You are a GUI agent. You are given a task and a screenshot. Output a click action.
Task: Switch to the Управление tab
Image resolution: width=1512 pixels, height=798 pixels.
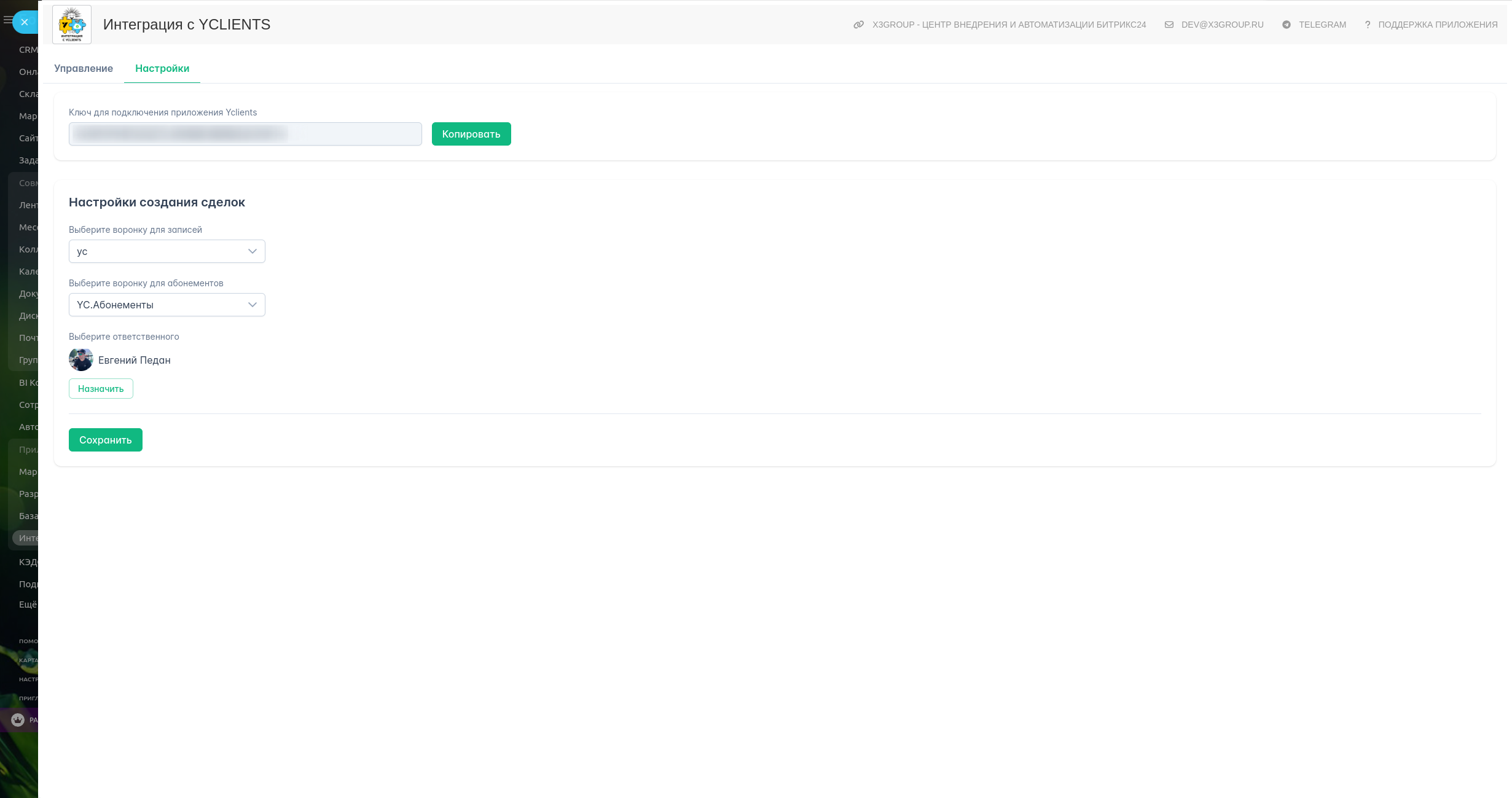(x=84, y=68)
